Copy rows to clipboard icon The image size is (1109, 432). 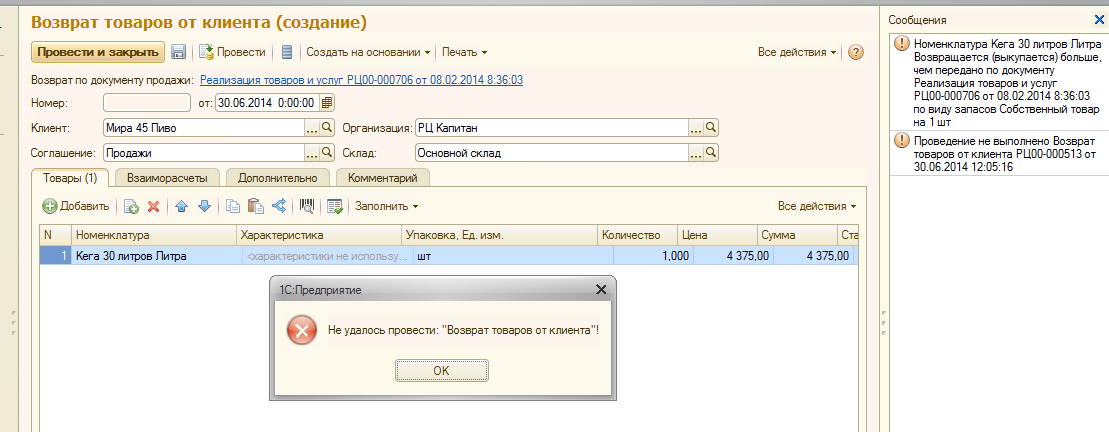coord(233,206)
